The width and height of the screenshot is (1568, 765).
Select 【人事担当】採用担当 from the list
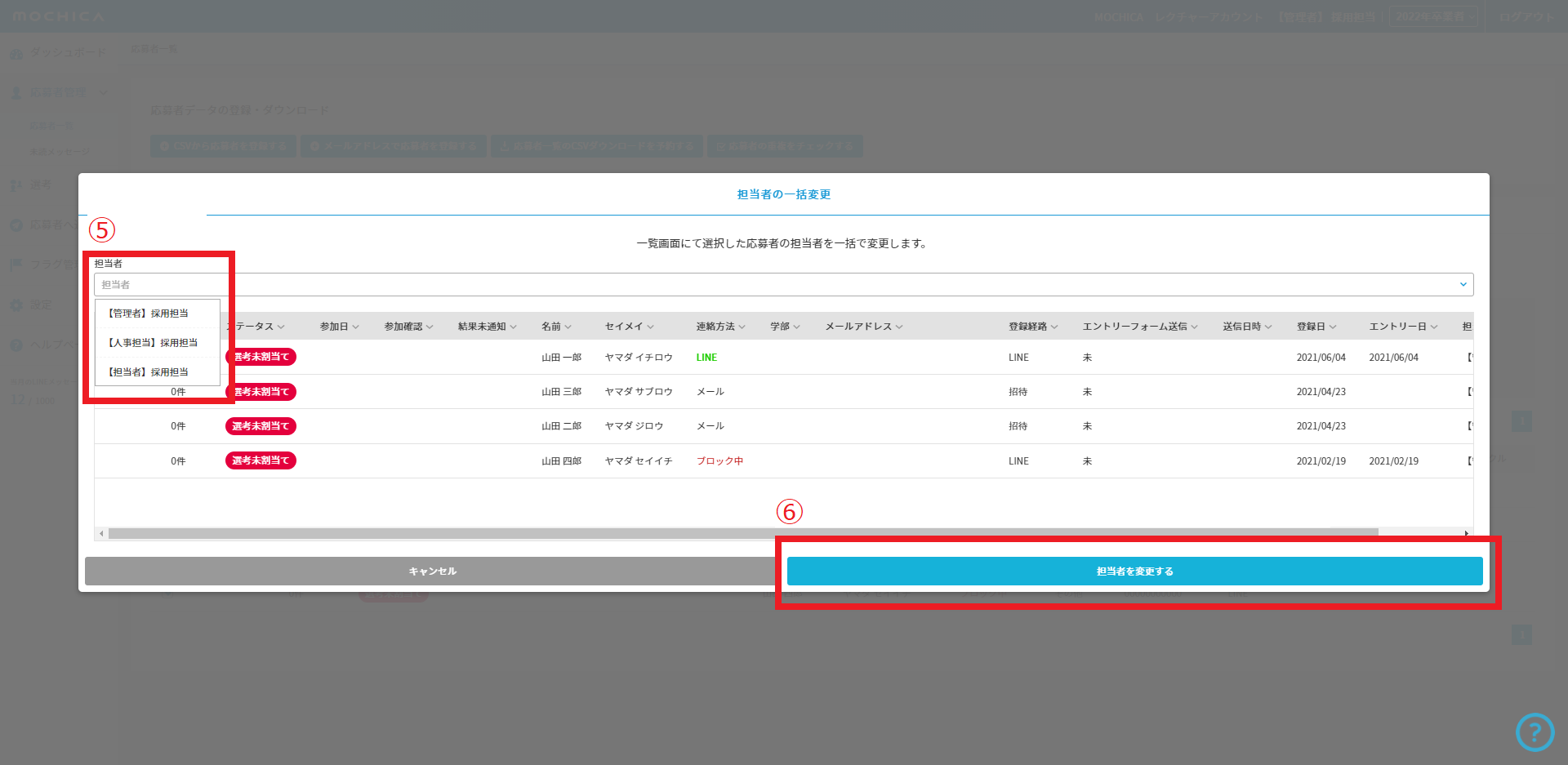click(153, 343)
